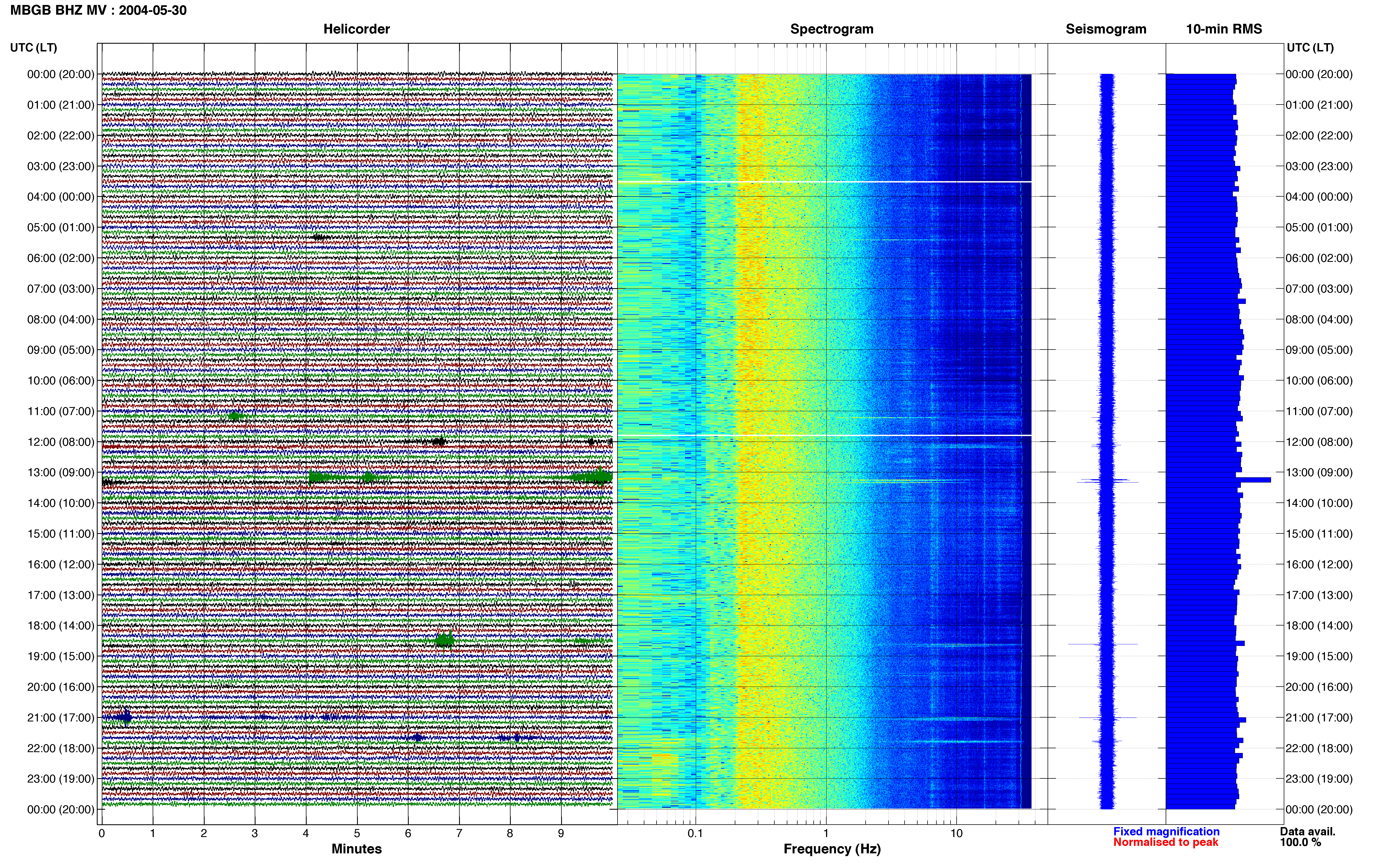The width and height of the screenshot is (1388, 868).
Task: Click the "100.0 %" data availability value
Action: tap(1300, 842)
